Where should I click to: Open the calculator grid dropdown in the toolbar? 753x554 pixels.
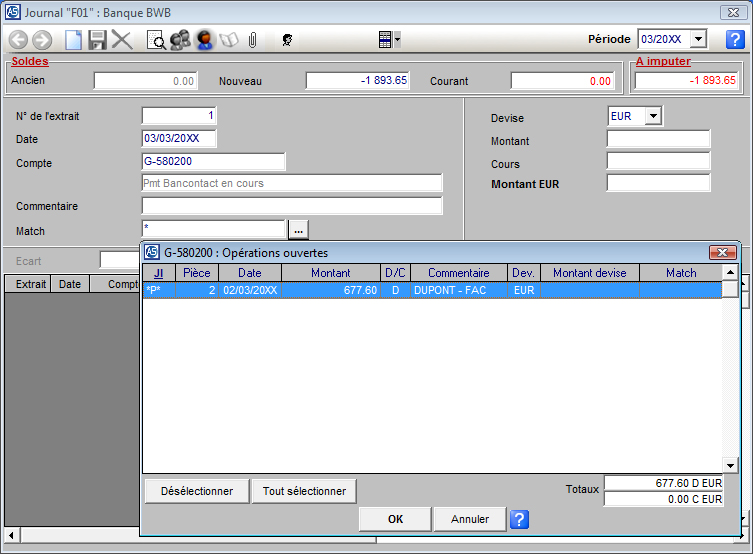[x=389, y=40]
